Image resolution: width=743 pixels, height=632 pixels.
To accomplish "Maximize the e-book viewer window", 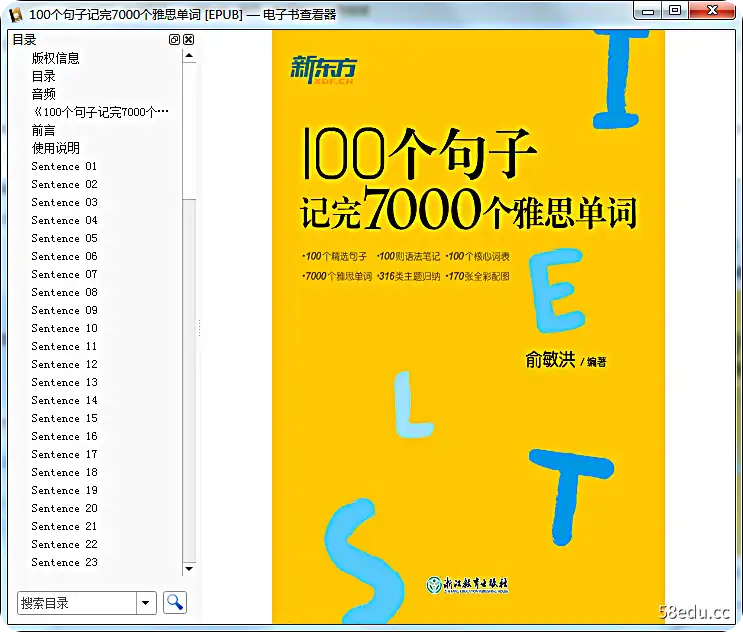I will [675, 11].
